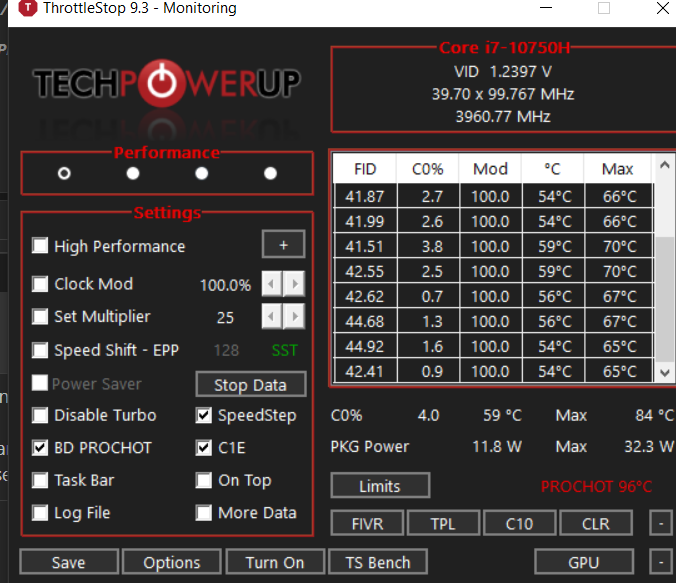The height and width of the screenshot is (583, 676).
Task: Enable the Log File checkbox
Action: coord(40,513)
